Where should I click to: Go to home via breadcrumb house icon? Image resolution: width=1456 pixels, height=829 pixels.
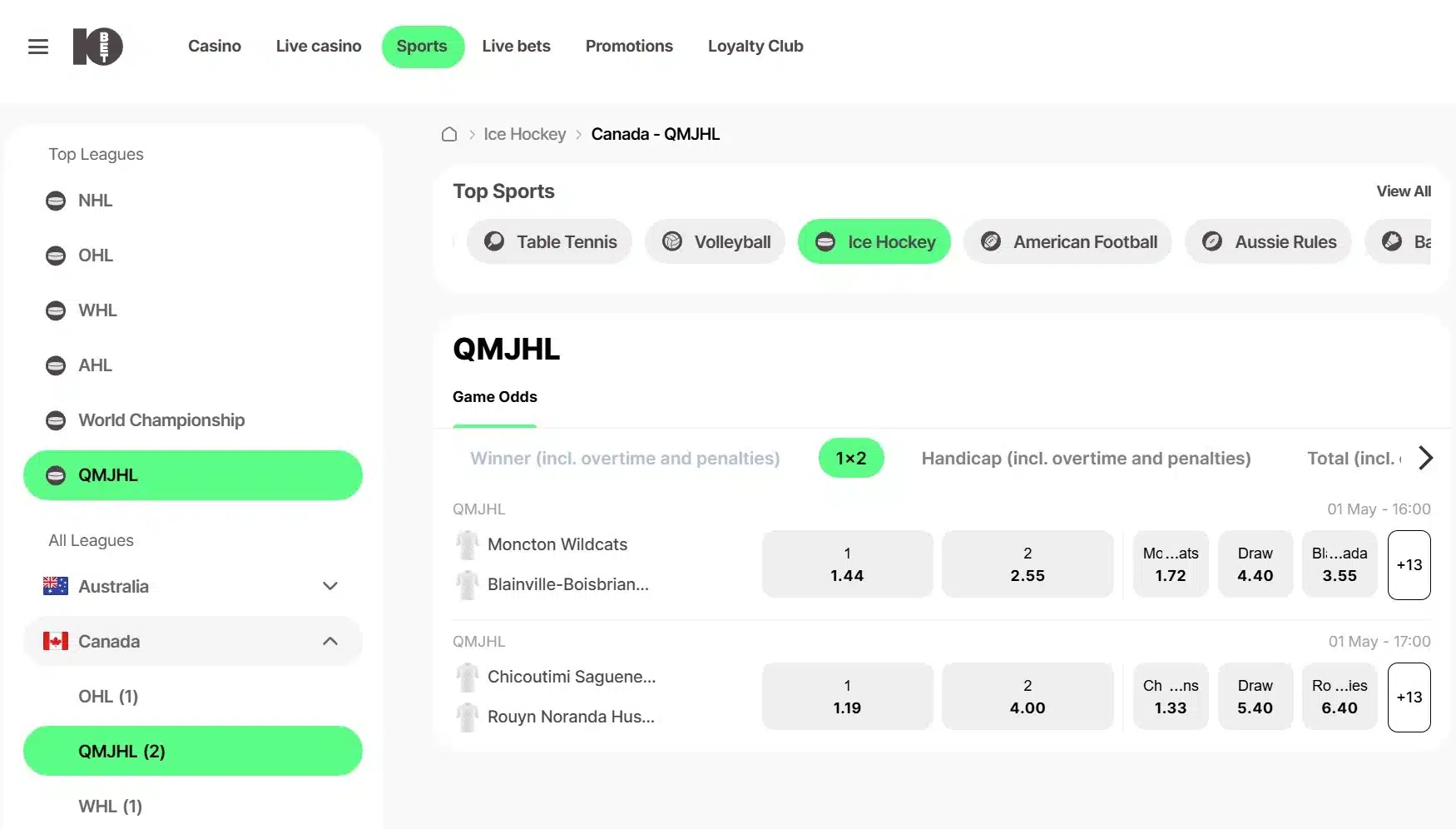(449, 134)
